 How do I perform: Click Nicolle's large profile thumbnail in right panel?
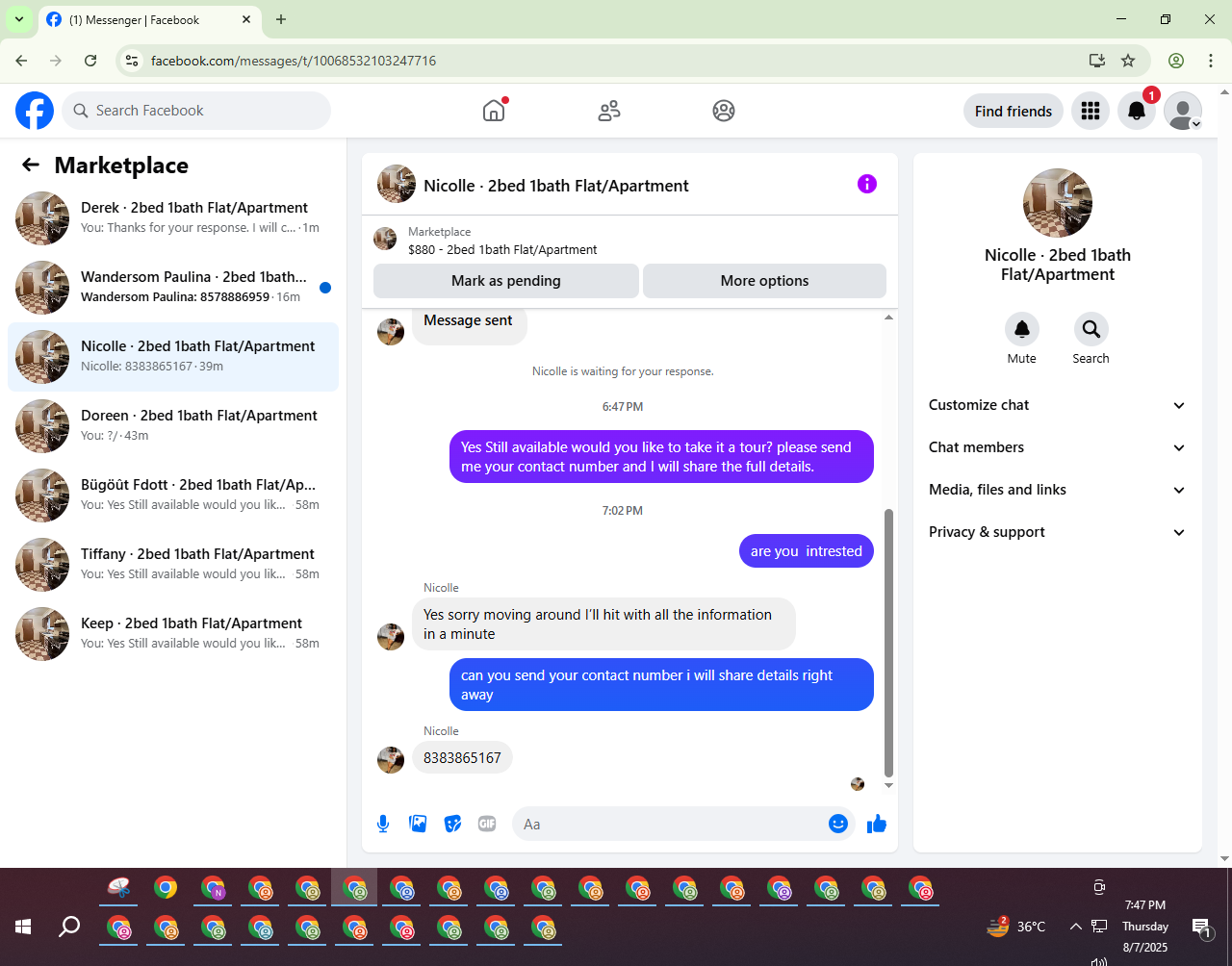[x=1058, y=203]
